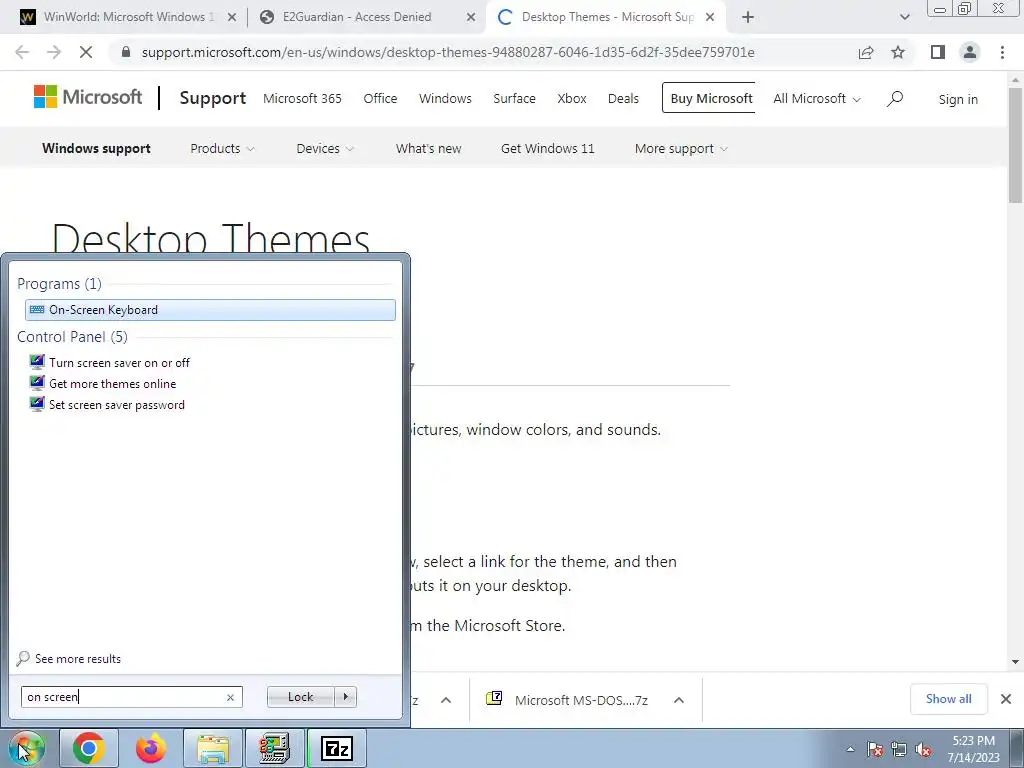This screenshot has width=1024, height=768.
Task: View site security lock info
Action: click(x=126, y=52)
